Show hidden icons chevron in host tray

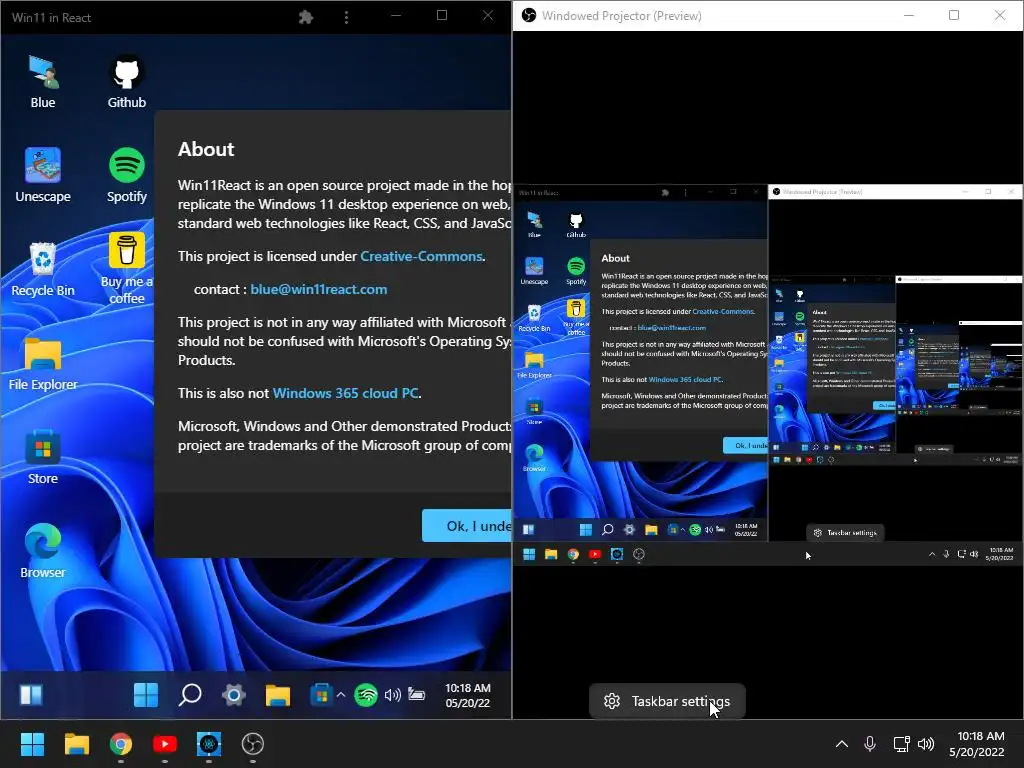point(842,744)
